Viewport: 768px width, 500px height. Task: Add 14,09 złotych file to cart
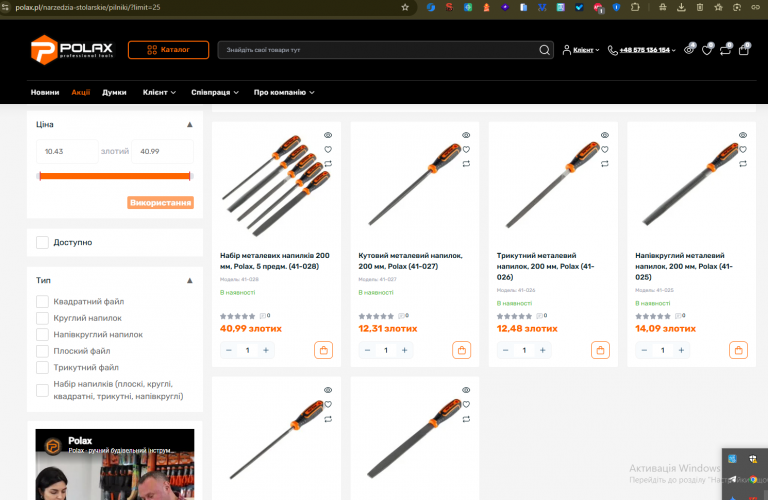(x=738, y=350)
